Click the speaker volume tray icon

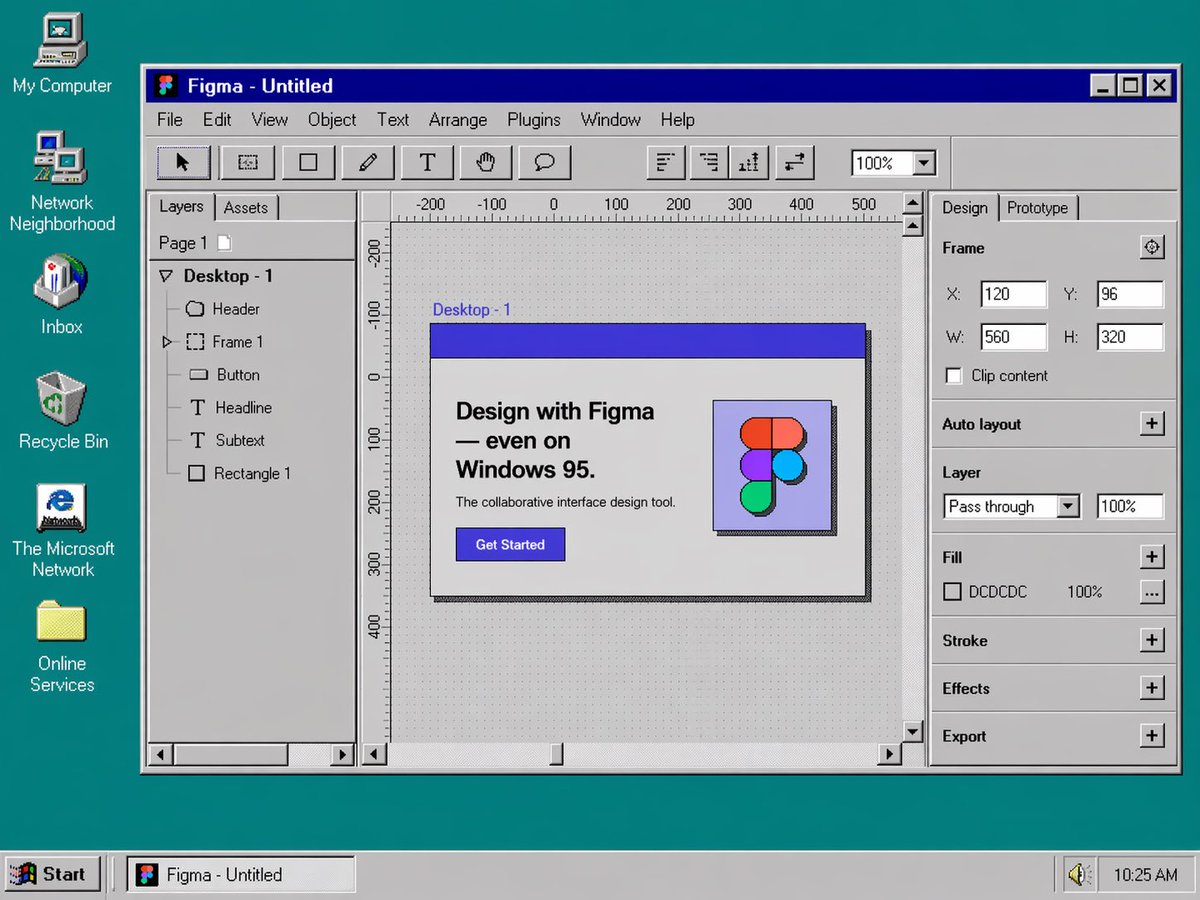[1078, 875]
